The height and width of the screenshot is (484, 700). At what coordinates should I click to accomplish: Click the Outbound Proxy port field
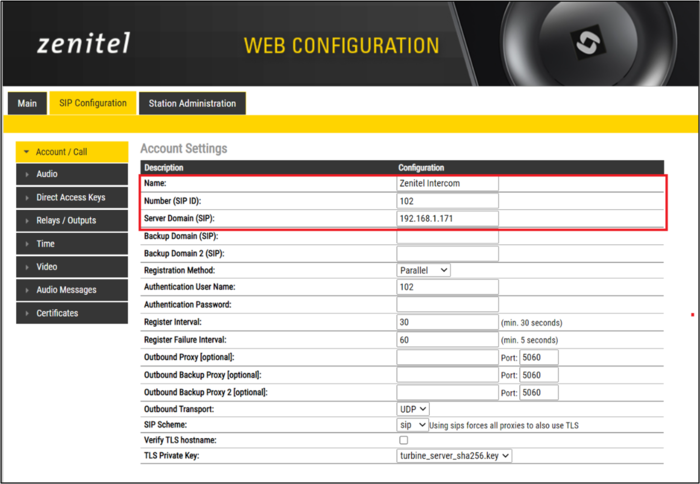pos(539,357)
